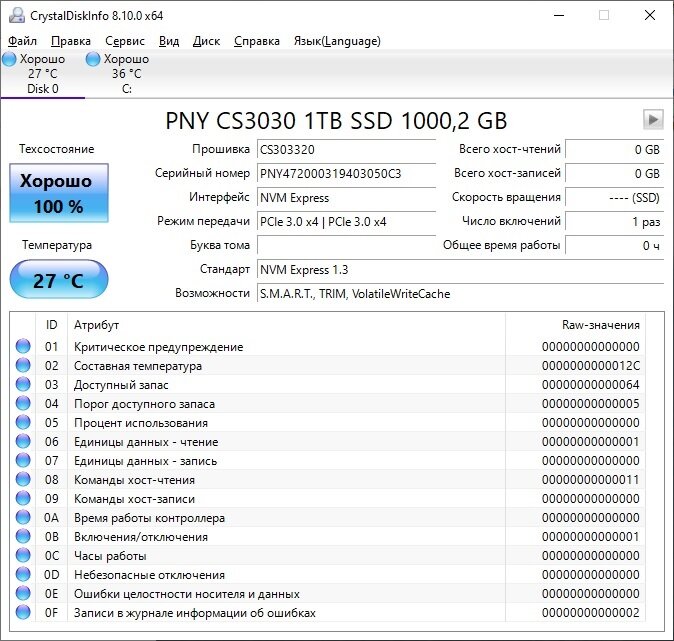Click the status circle of attribute 09
Image resolution: width=674 pixels, height=641 pixels.
click(x=23, y=498)
